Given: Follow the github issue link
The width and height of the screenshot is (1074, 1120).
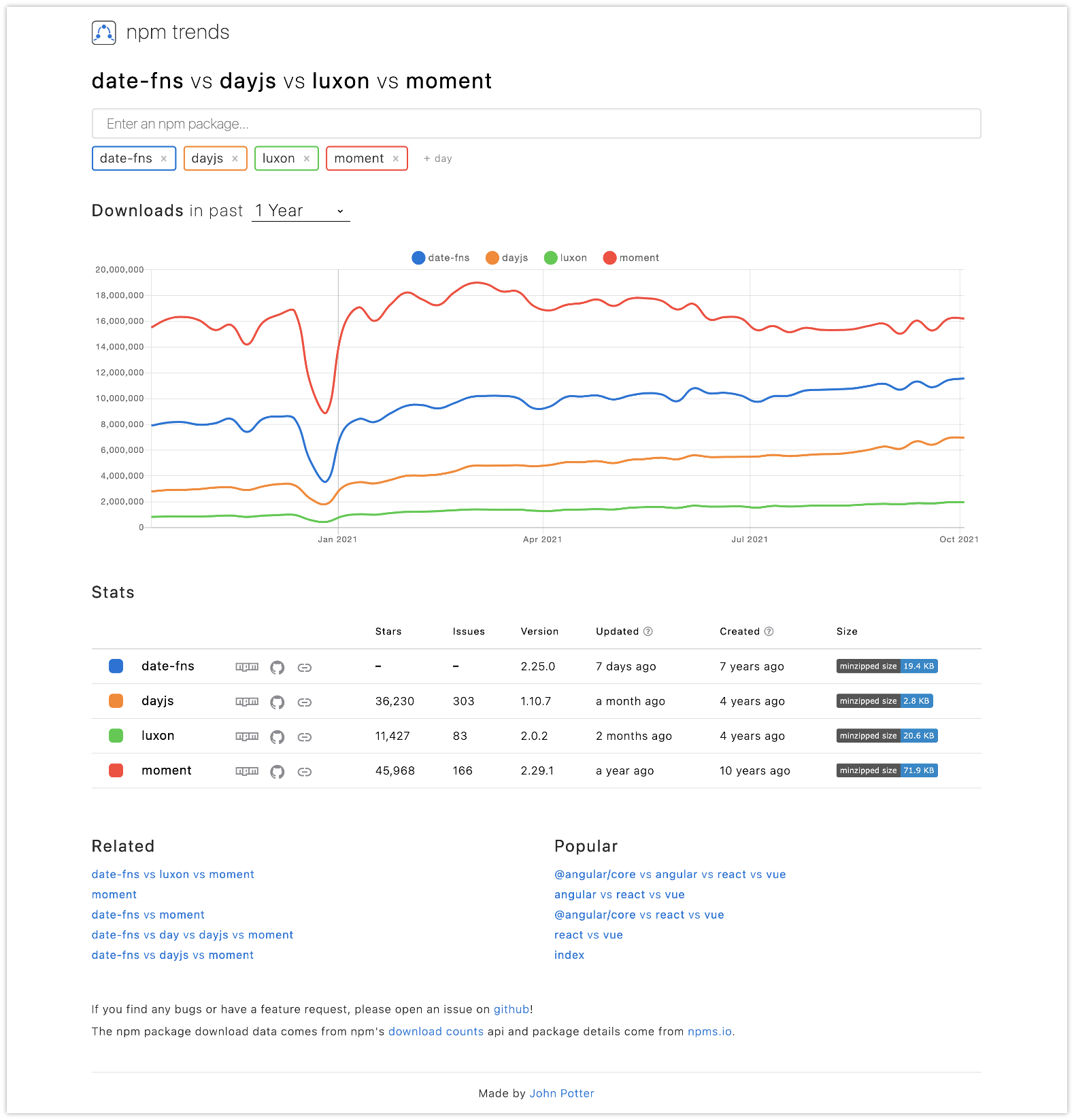Looking at the screenshot, I should pos(511,1010).
